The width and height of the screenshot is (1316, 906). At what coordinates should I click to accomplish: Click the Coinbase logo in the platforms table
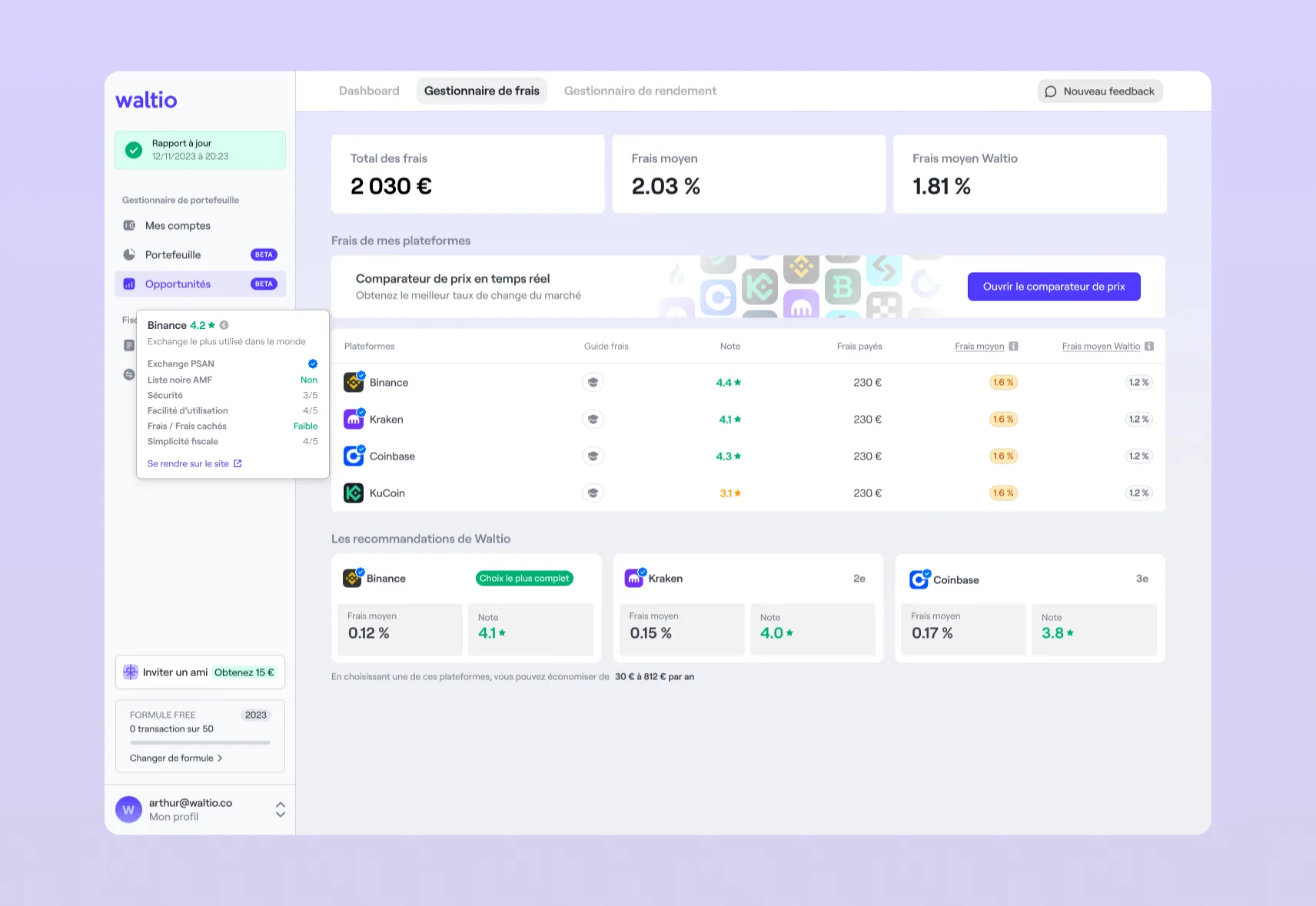pyautogui.click(x=354, y=456)
